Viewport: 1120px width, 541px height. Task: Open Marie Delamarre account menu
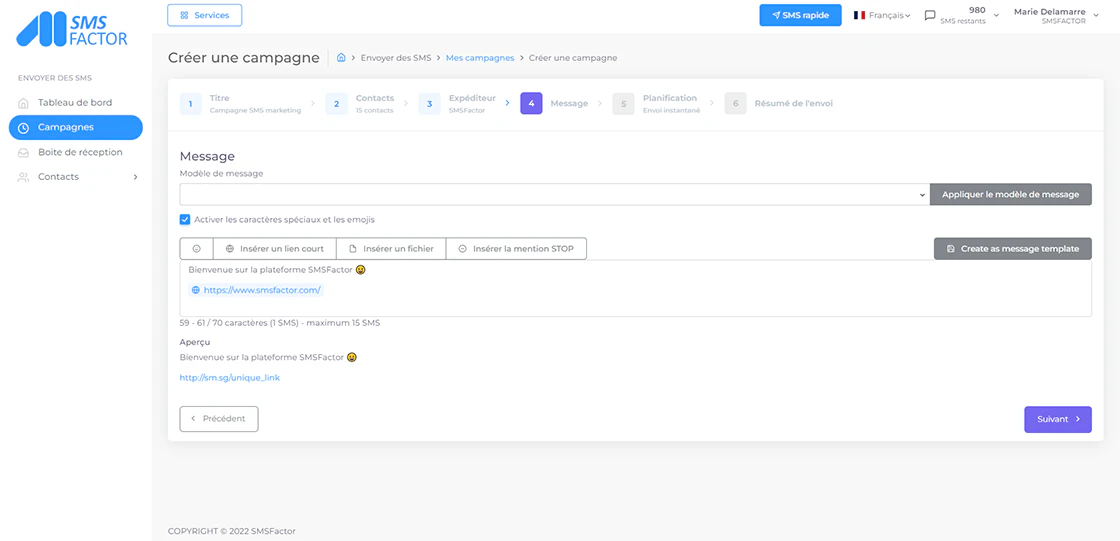pos(1054,16)
